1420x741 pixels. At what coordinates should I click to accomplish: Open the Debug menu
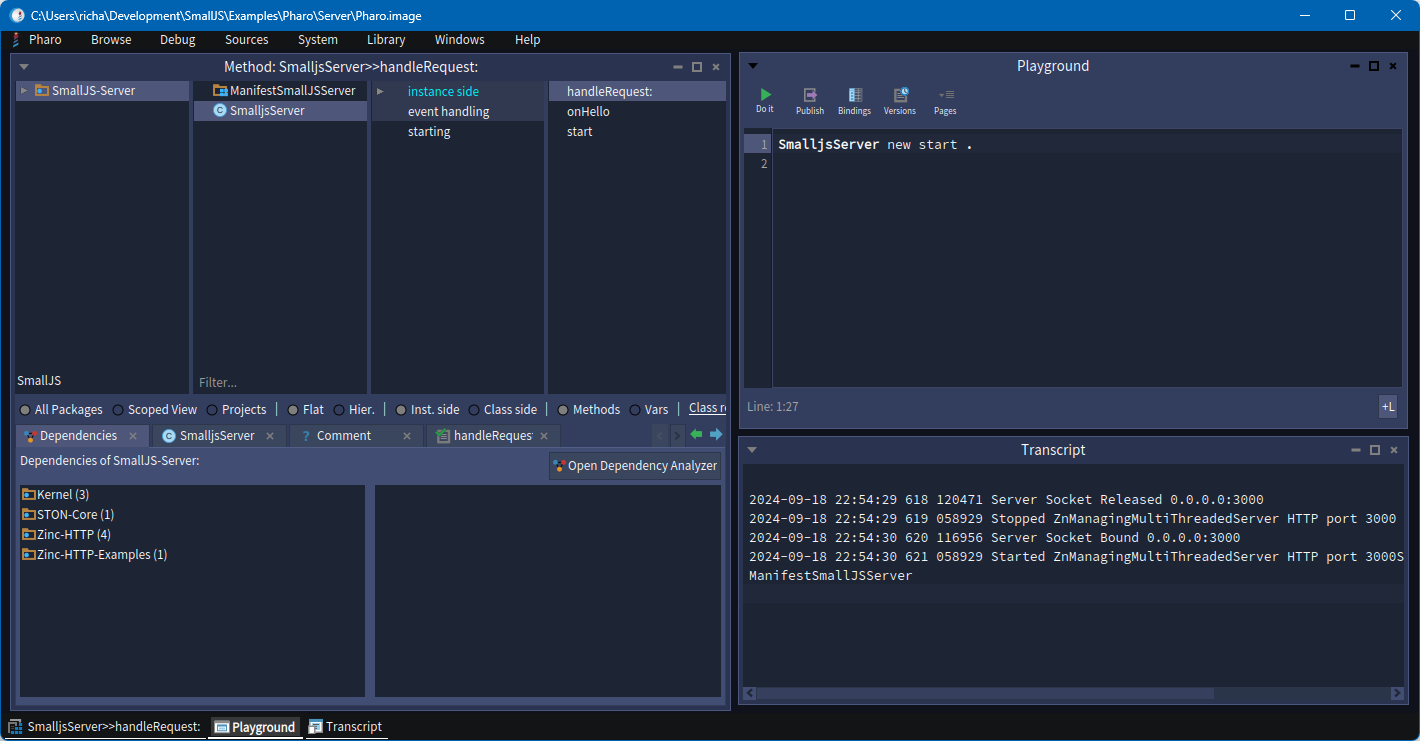(178, 40)
